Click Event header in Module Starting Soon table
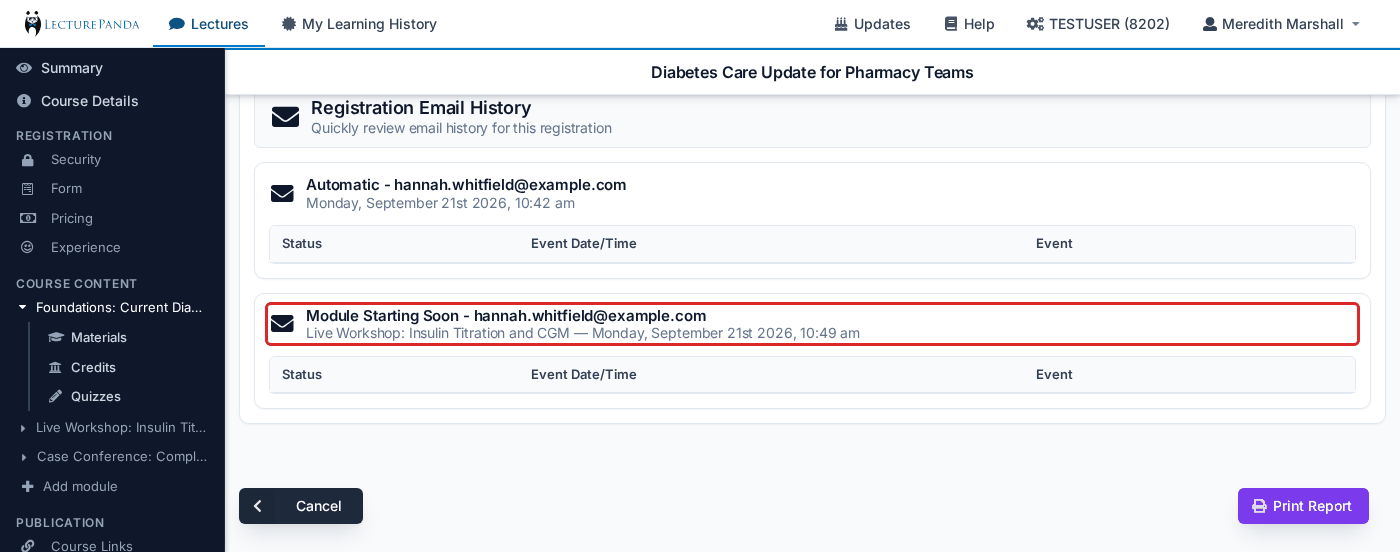Image resolution: width=1400 pixels, height=552 pixels. coord(1054,374)
